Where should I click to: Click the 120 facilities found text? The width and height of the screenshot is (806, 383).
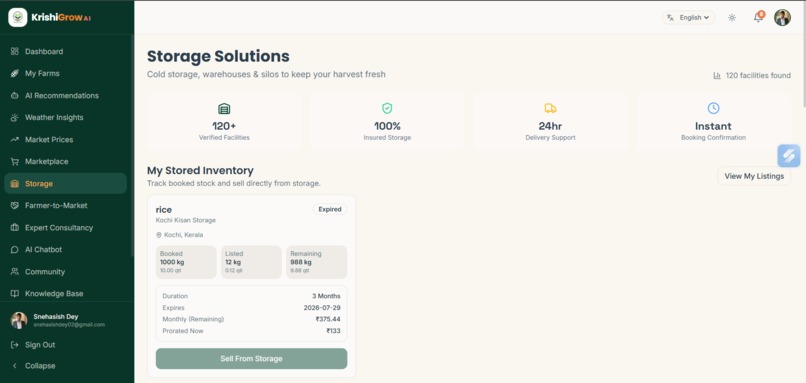pos(758,76)
